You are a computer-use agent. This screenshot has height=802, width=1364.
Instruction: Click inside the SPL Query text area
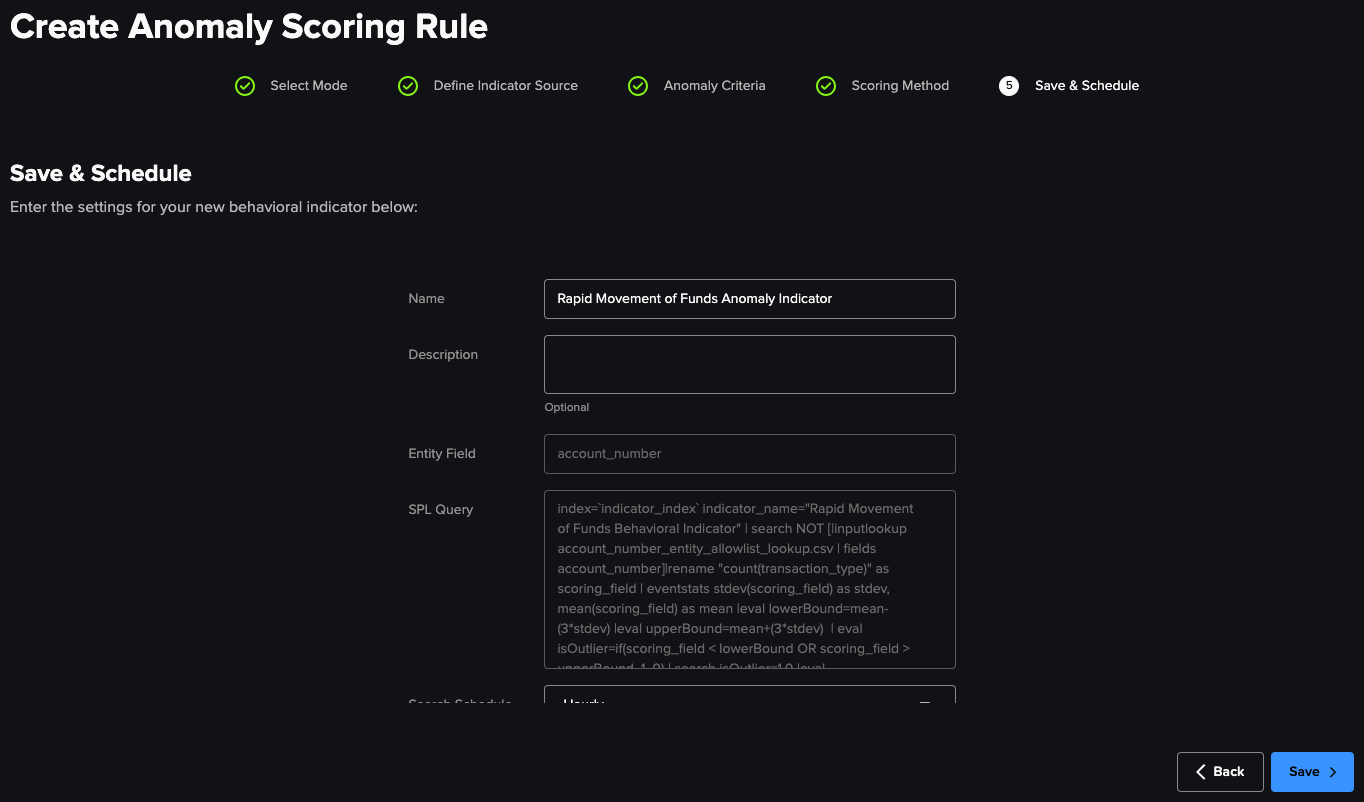pyautogui.click(x=750, y=578)
